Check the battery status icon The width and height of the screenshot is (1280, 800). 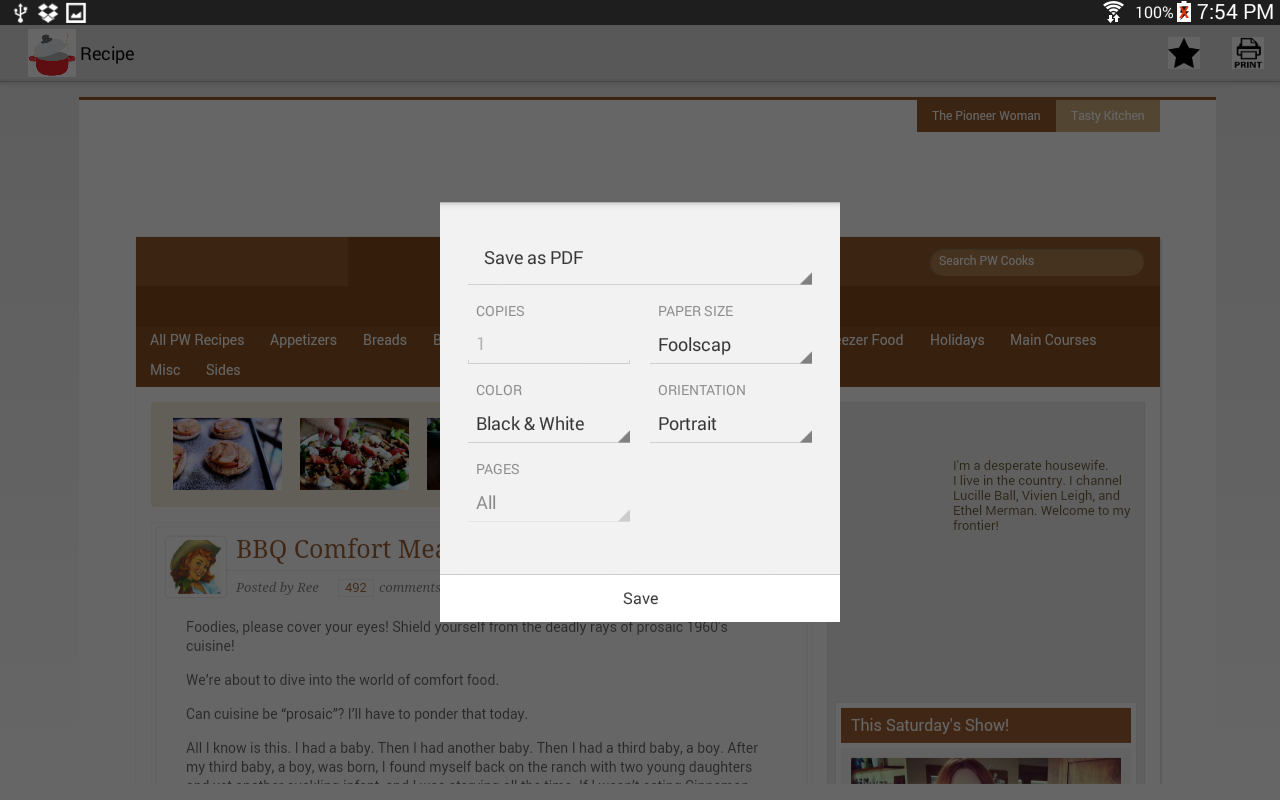(x=1184, y=12)
